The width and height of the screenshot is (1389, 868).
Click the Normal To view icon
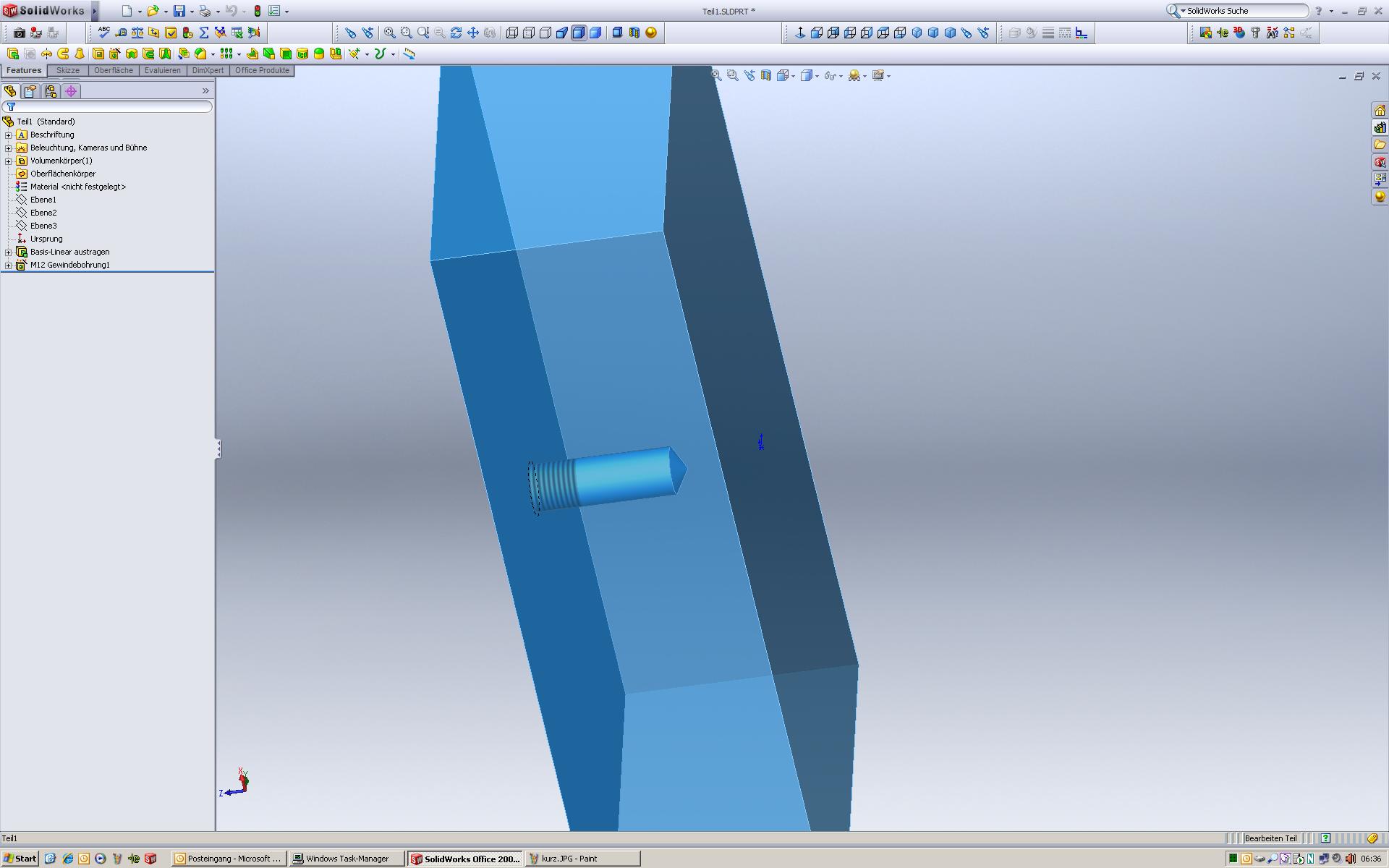800,33
